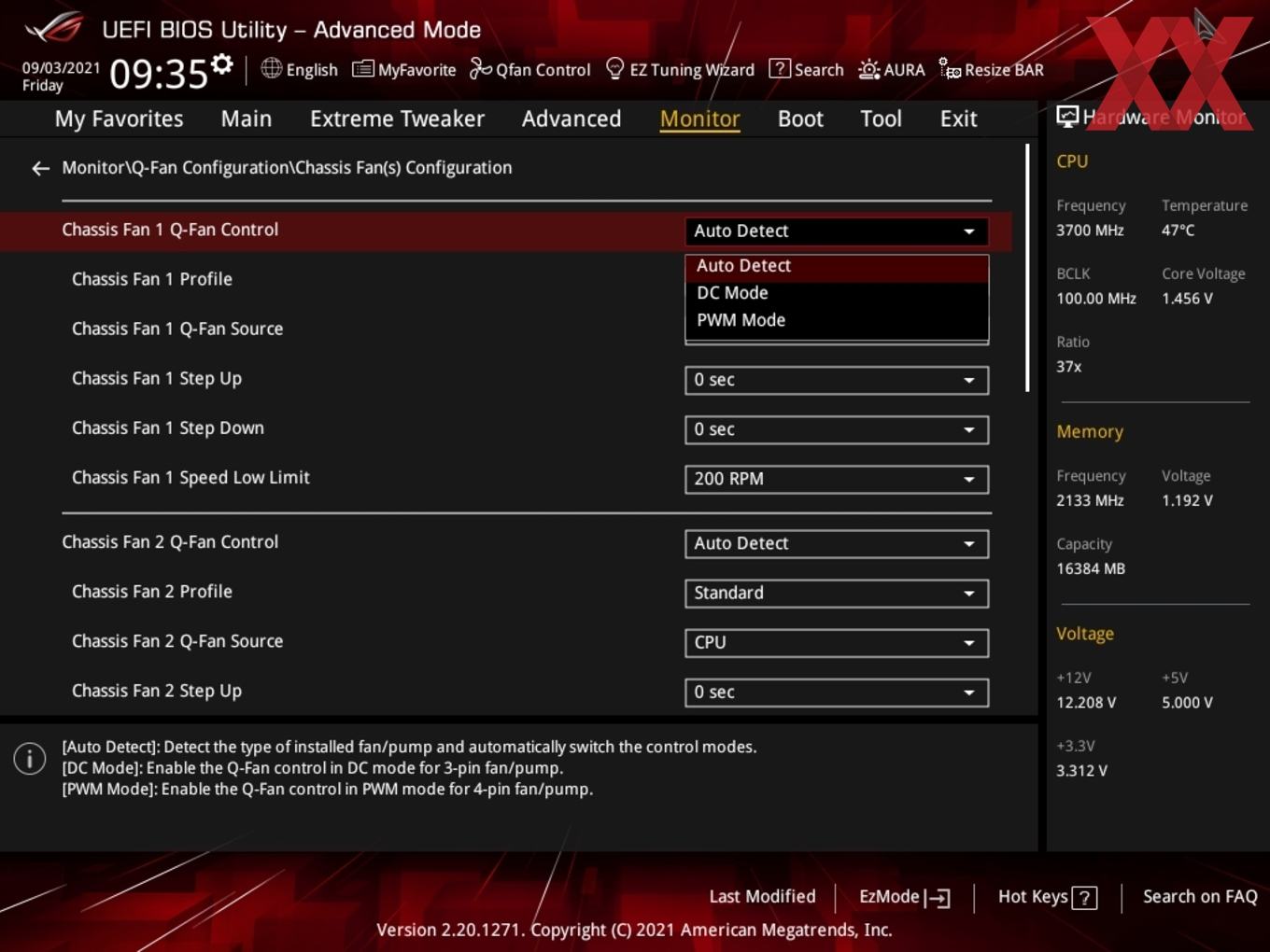Open the Extreme Tweaker tab
This screenshot has height=952, width=1270.
click(x=397, y=119)
